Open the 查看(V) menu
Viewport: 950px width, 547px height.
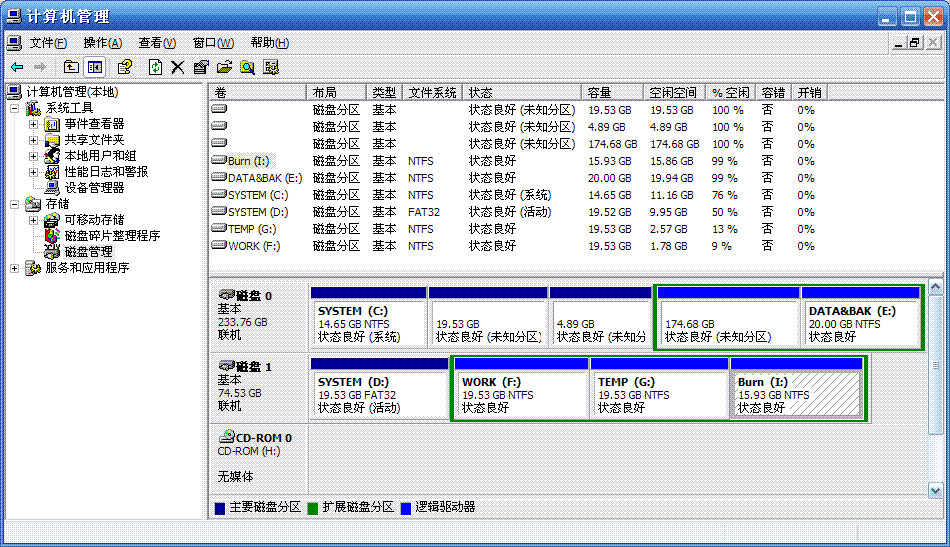tap(157, 43)
